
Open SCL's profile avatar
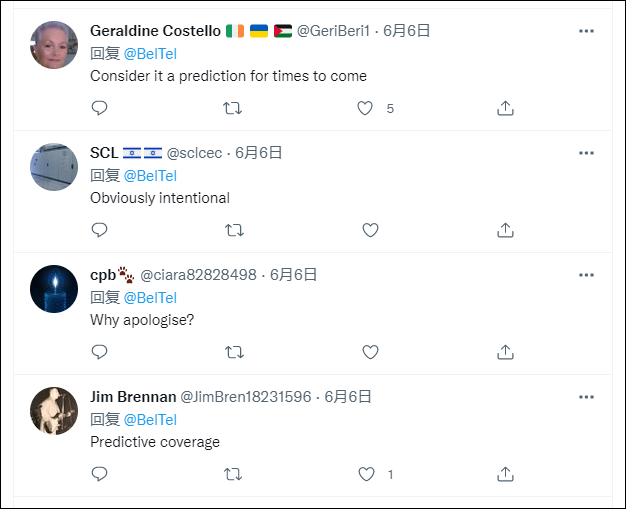pos(54,167)
